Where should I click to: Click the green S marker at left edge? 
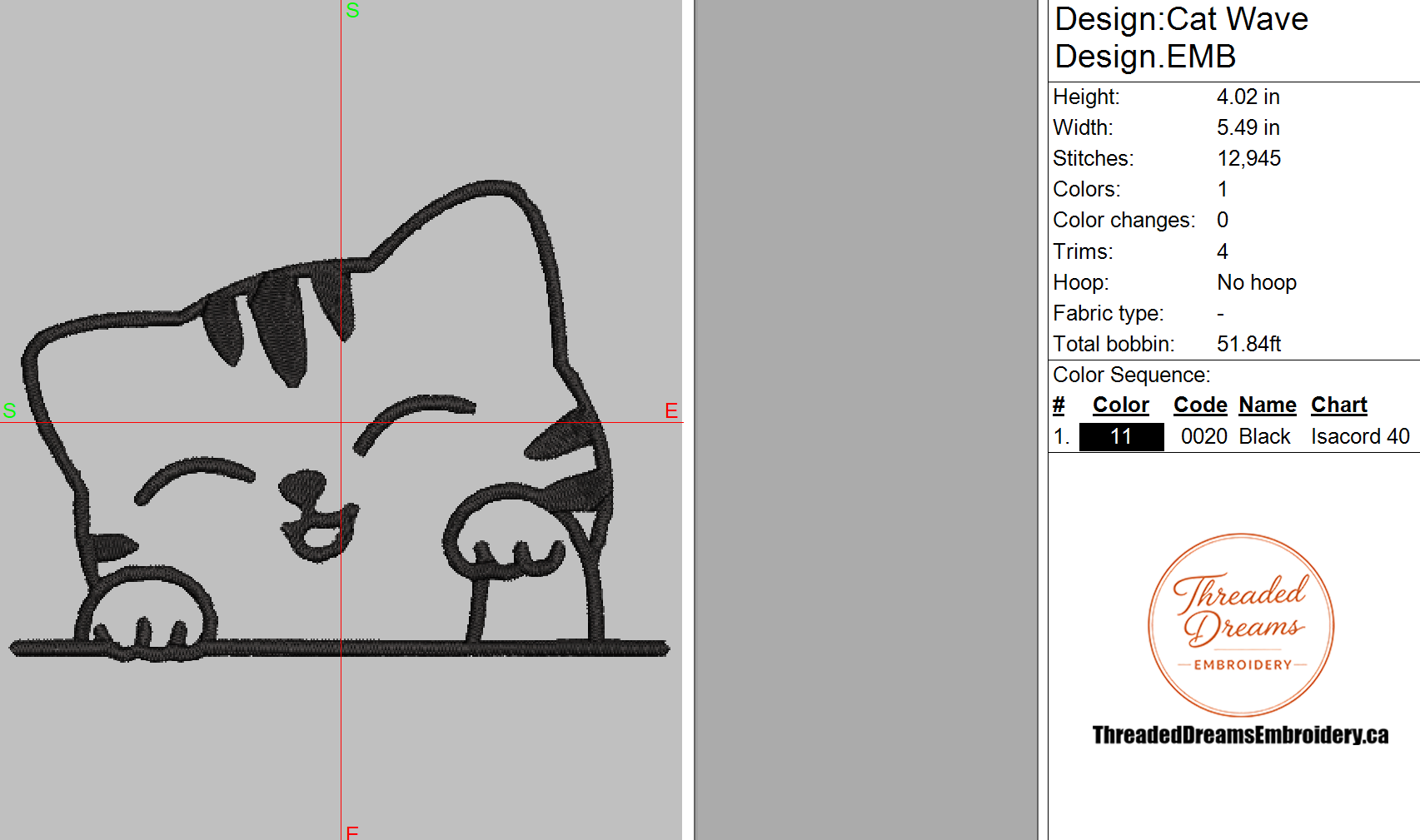pos(9,410)
